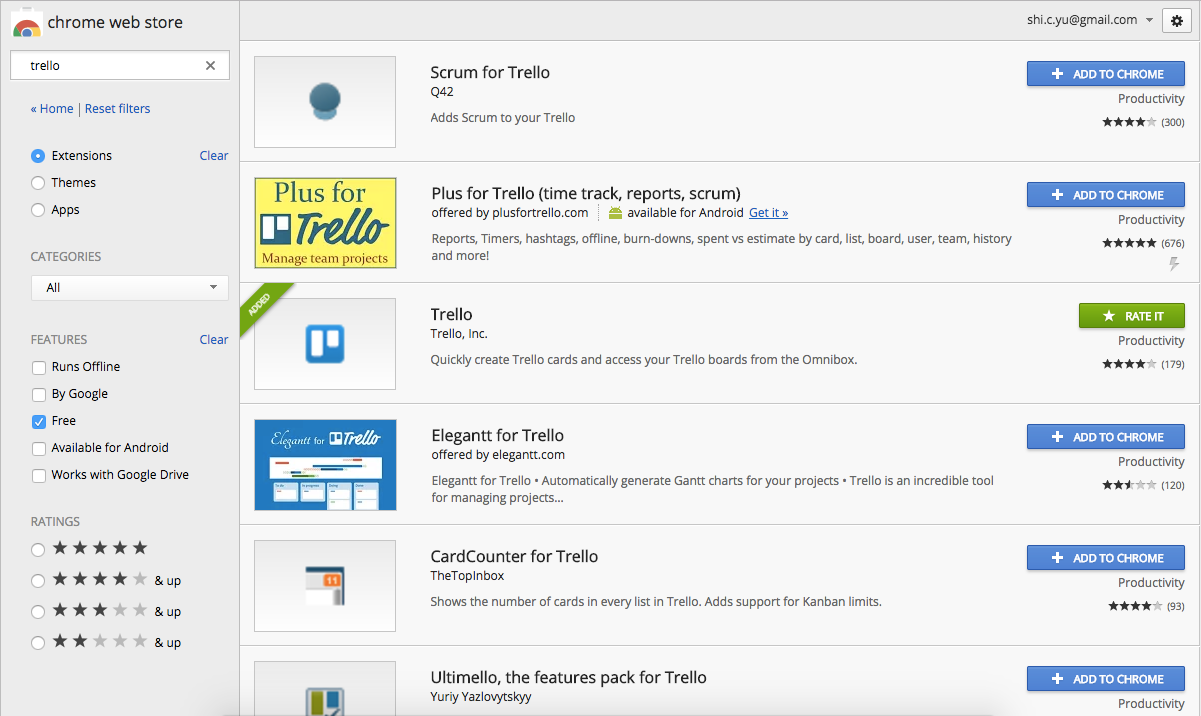Open the CardCounter for Trello calendar icon
Screen dimensions: 1201x716
[325, 586]
